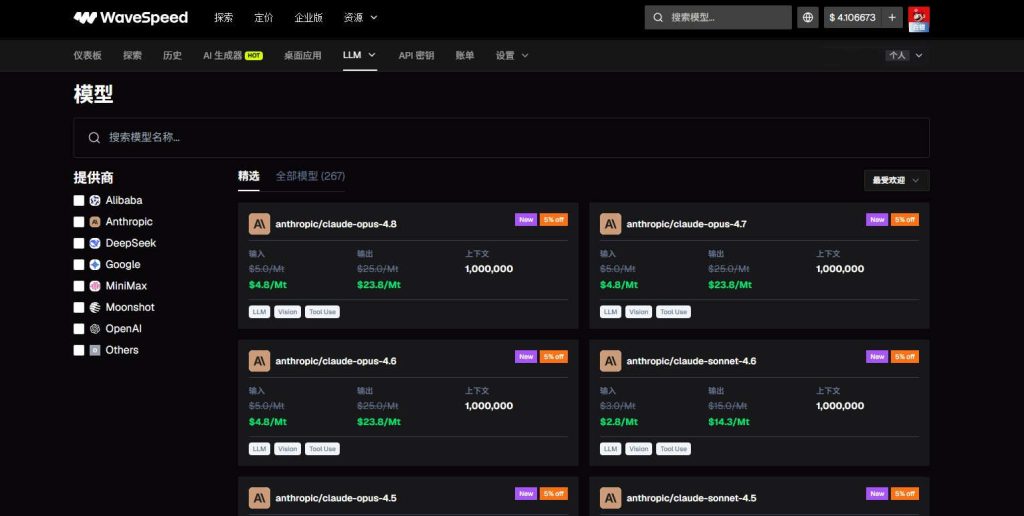The width and height of the screenshot is (1024, 516).
Task: Check the Alibaba provider checkbox
Action: point(79,201)
